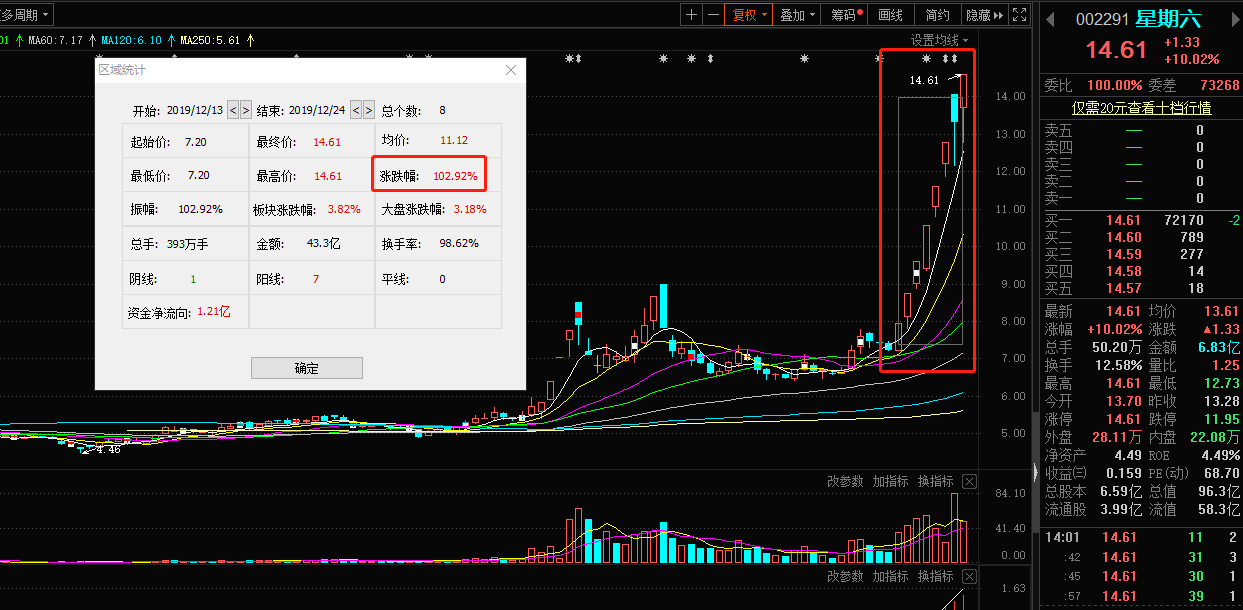Click 换指标 in the volume panel
This screenshot has width=1243, height=610.
click(x=935, y=482)
